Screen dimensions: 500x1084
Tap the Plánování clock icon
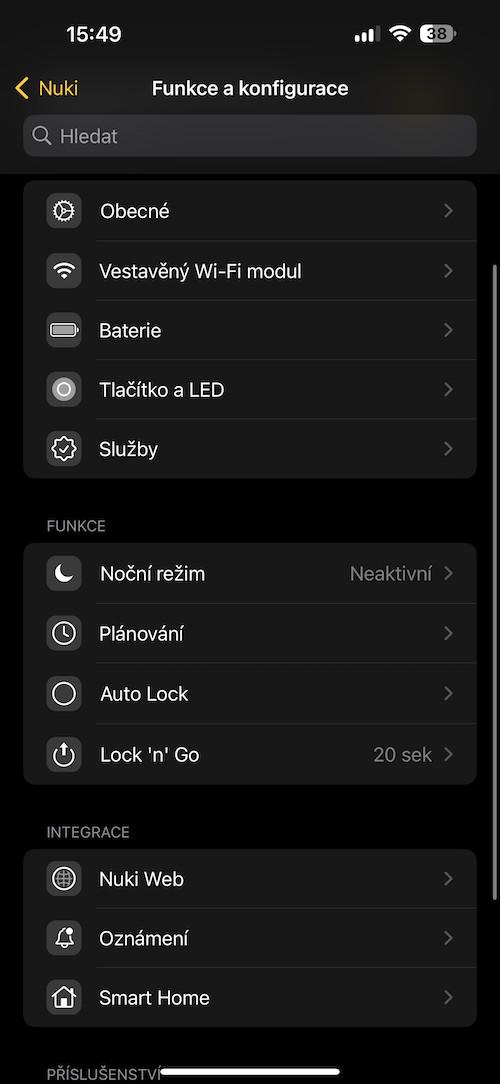click(x=64, y=633)
